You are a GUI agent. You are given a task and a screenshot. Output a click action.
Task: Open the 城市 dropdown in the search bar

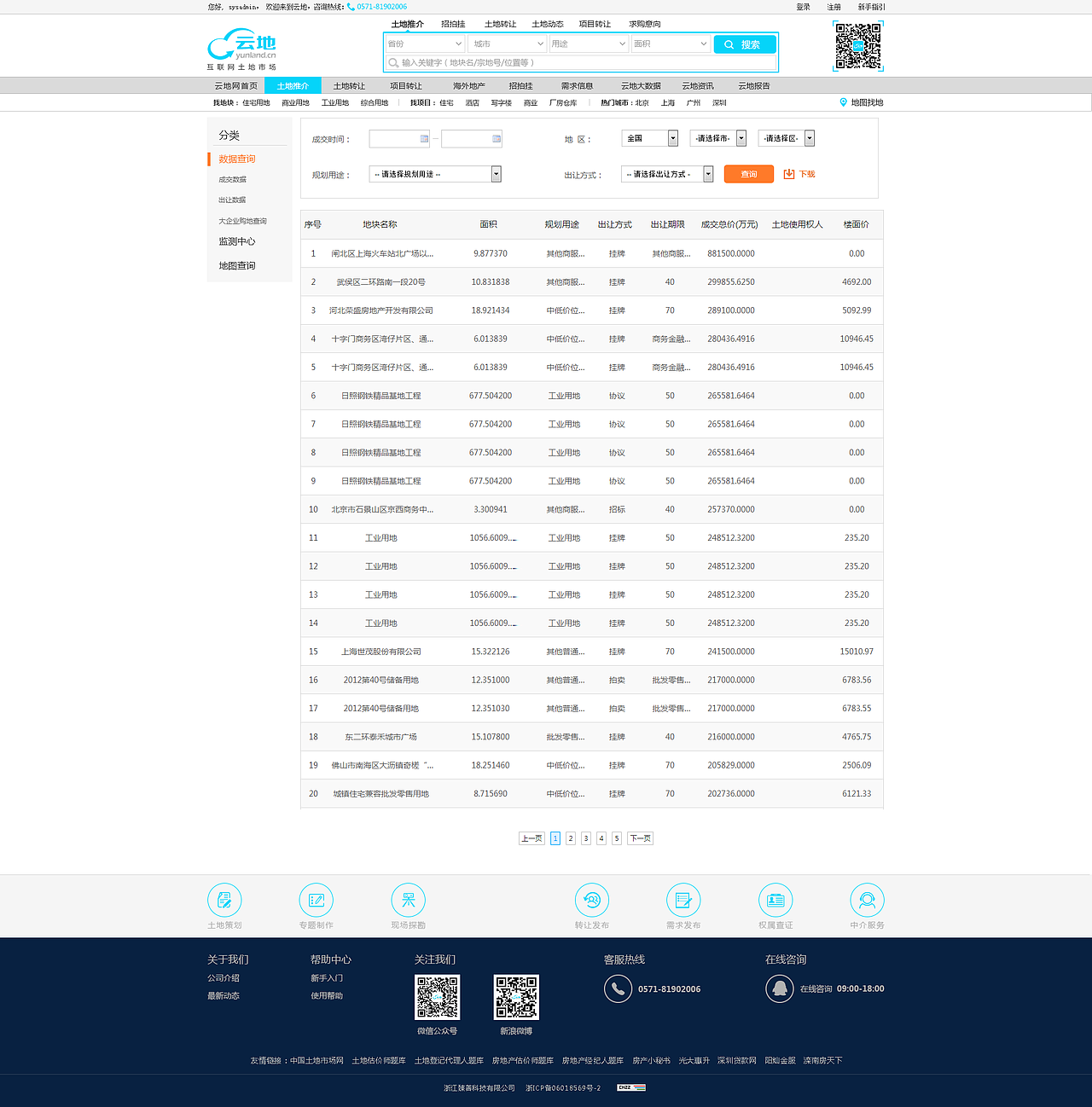point(508,43)
